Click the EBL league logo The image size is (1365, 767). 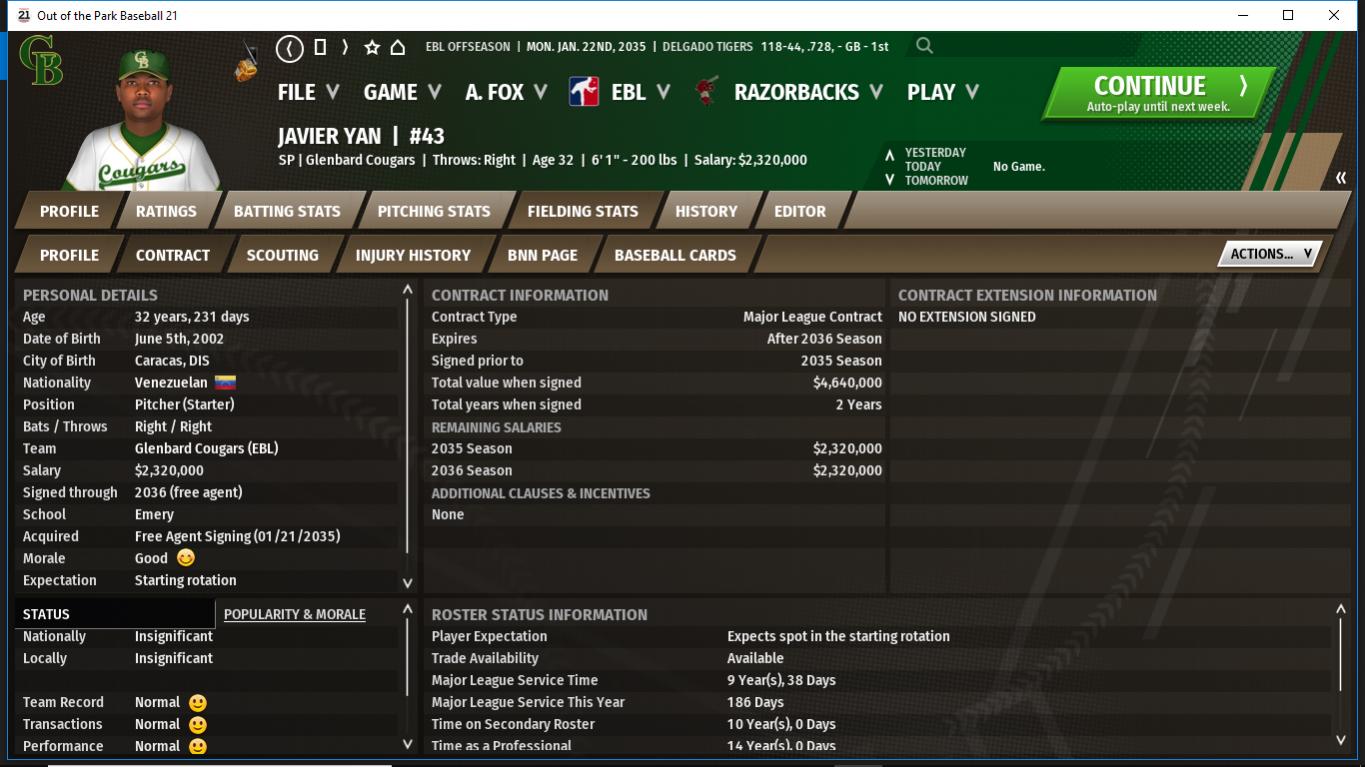(x=584, y=92)
